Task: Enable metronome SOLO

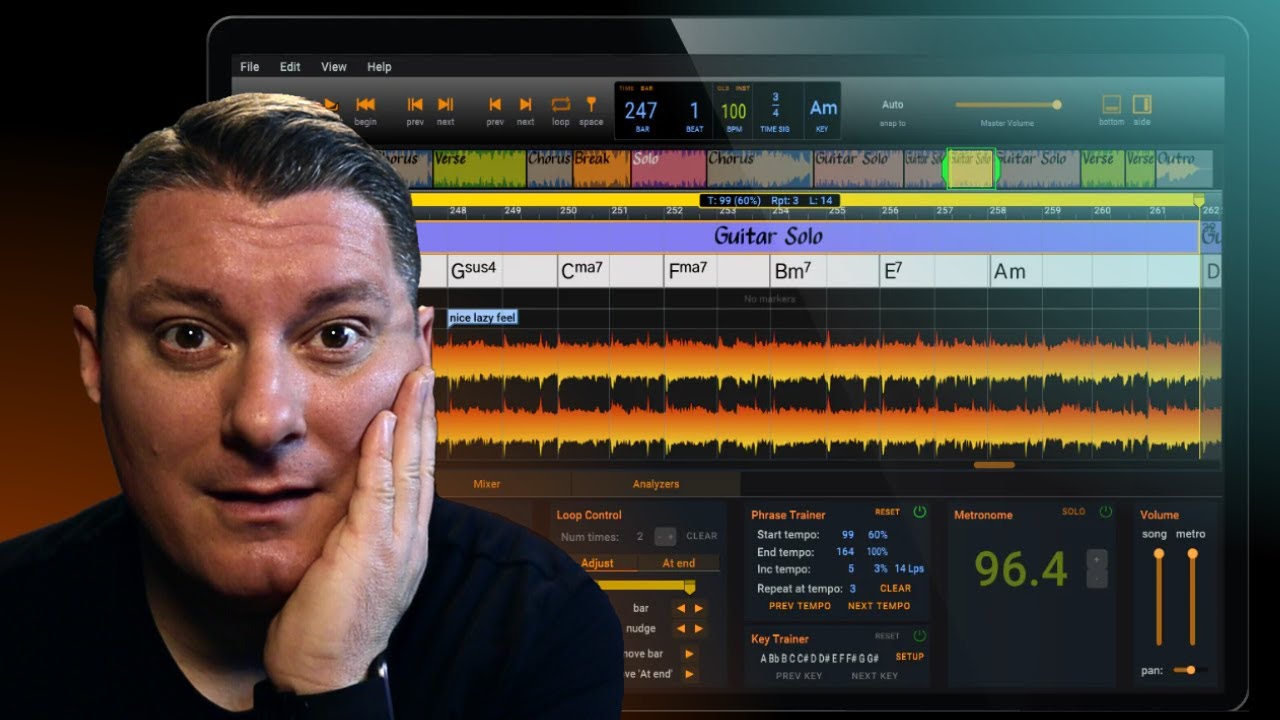Action: (x=1073, y=512)
